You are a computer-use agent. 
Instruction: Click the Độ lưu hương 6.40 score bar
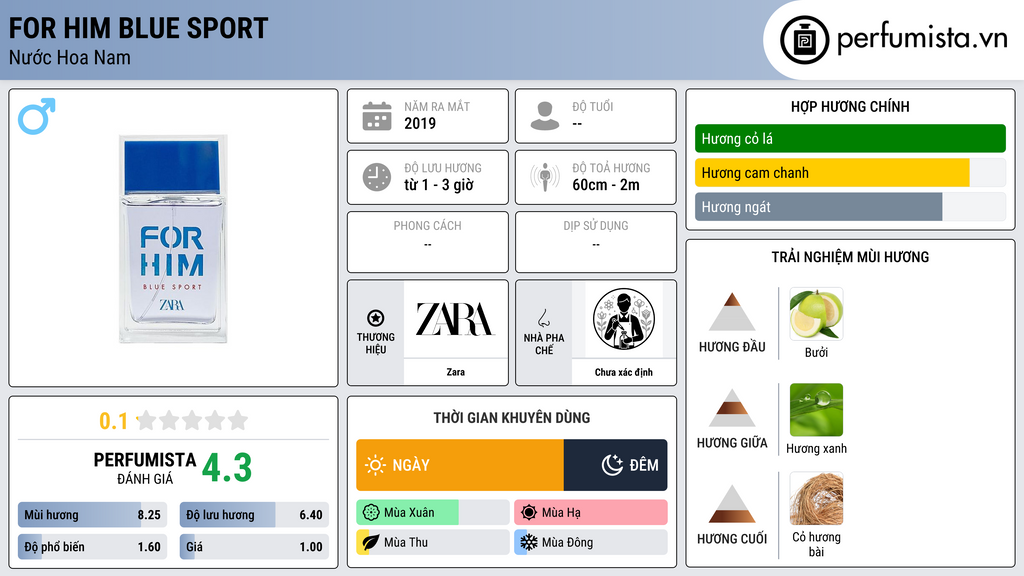pos(254,515)
